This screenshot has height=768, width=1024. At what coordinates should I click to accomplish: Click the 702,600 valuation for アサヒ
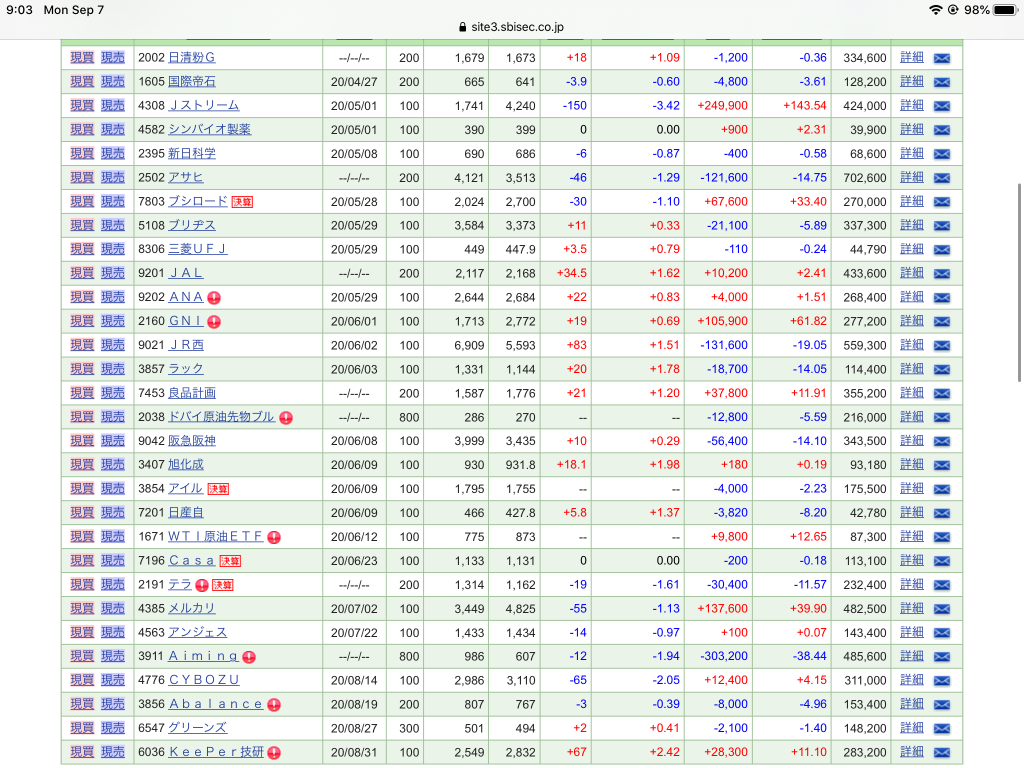[865, 178]
